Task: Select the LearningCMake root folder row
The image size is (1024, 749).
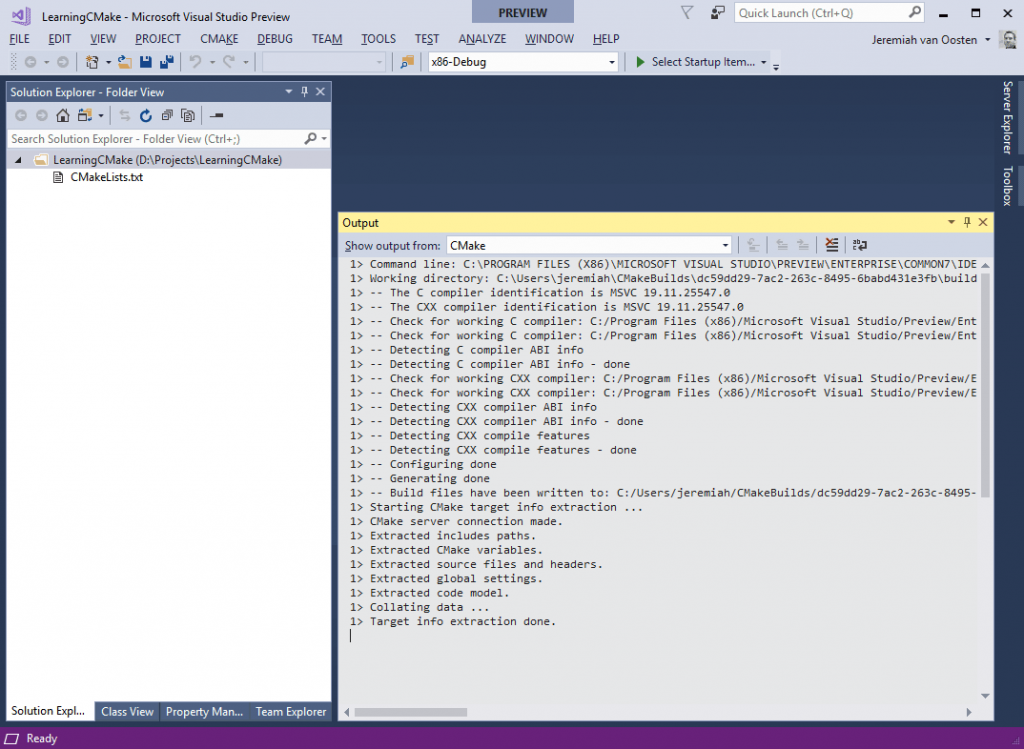Action: pyautogui.click(x=168, y=160)
